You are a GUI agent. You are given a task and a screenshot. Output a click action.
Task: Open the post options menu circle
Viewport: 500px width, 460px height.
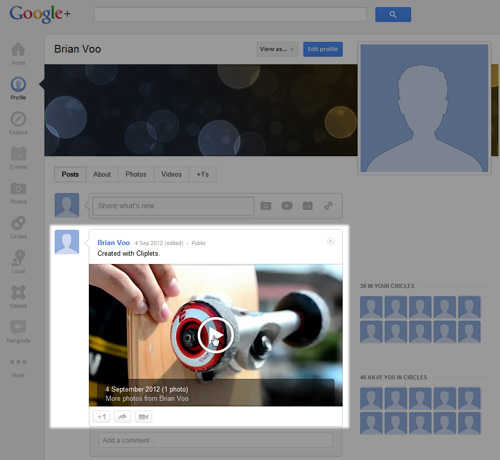pos(330,241)
